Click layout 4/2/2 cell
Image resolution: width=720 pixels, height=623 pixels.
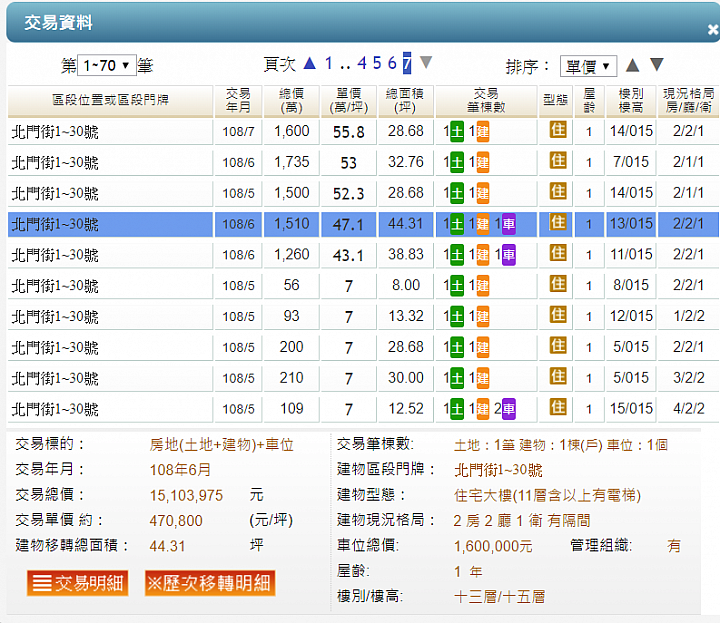688,409
